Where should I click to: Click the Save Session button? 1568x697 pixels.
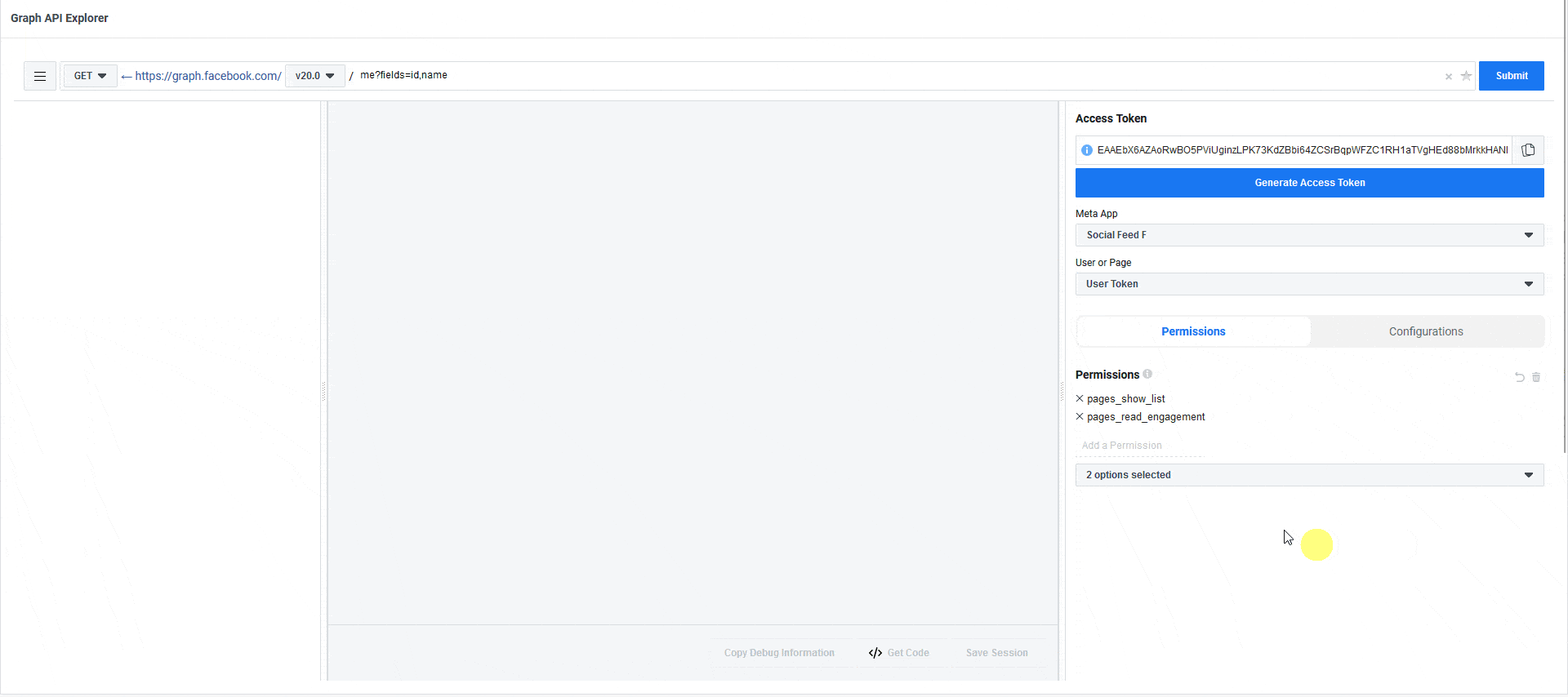(x=996, y=653)
